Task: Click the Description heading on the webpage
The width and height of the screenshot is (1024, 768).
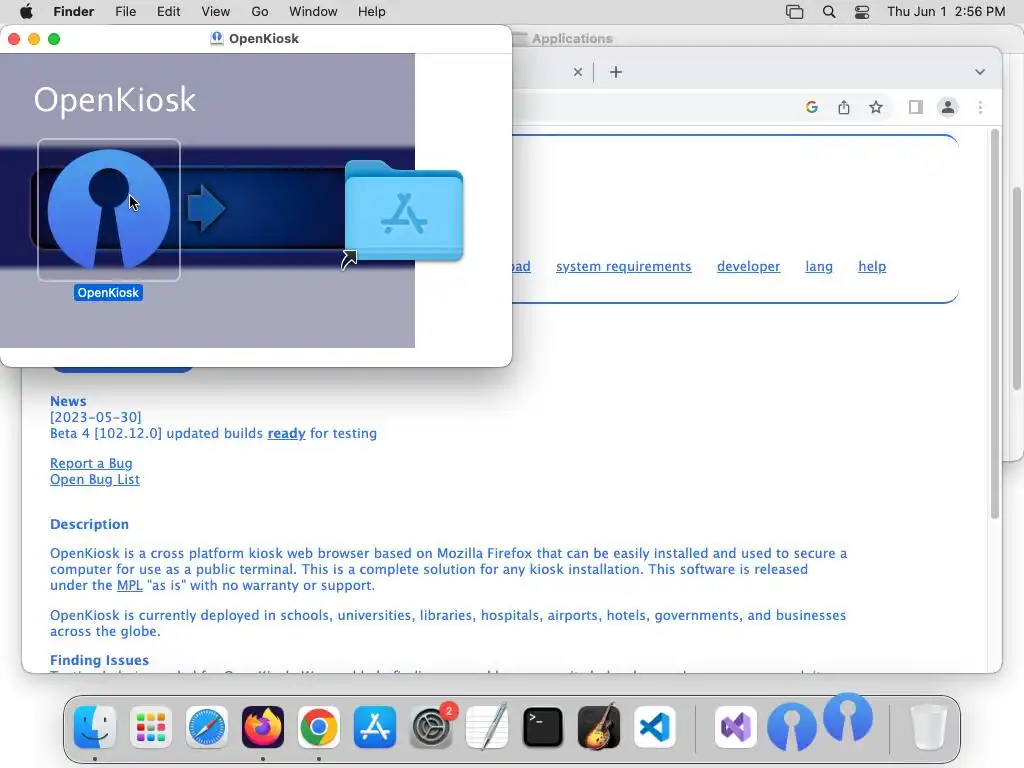Action: point(89,524)
